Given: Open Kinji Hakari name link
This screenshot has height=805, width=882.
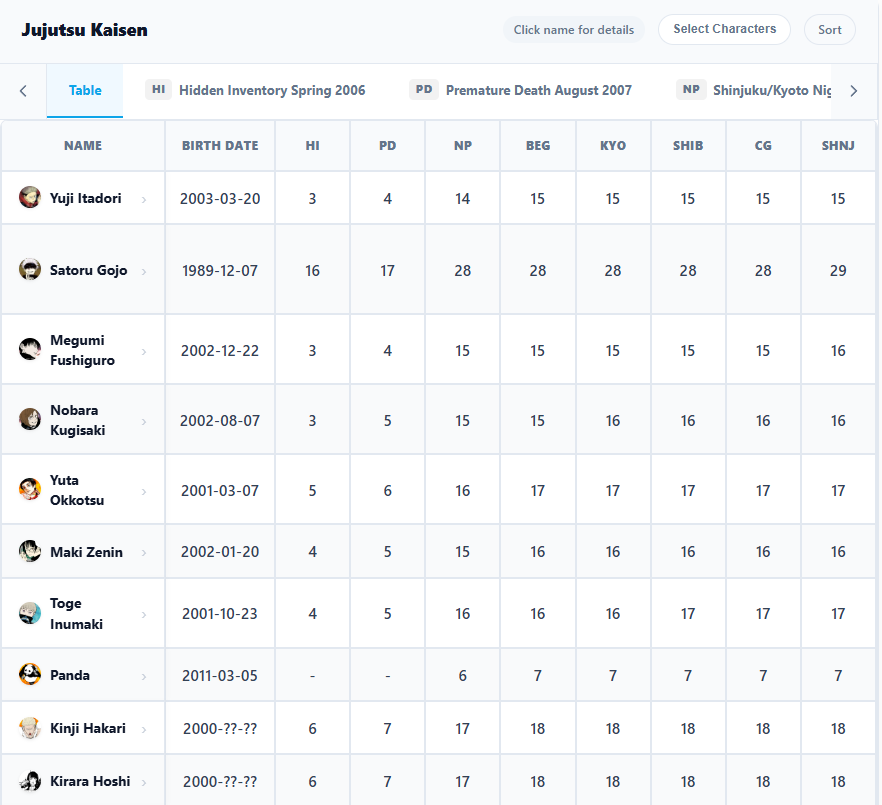Looking at the screenshot, I should pyautogui.click(x=88, y=728).
